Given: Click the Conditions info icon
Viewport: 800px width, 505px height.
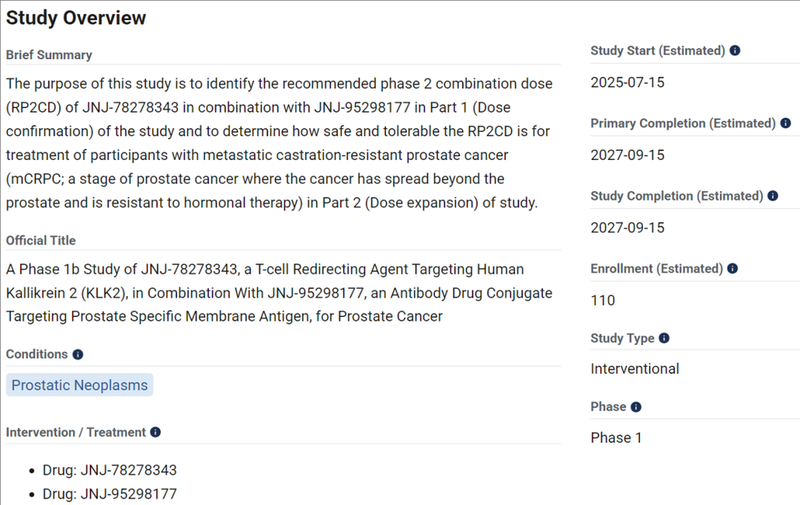Looking at the screenshot, I should click(x=78, y=355).
